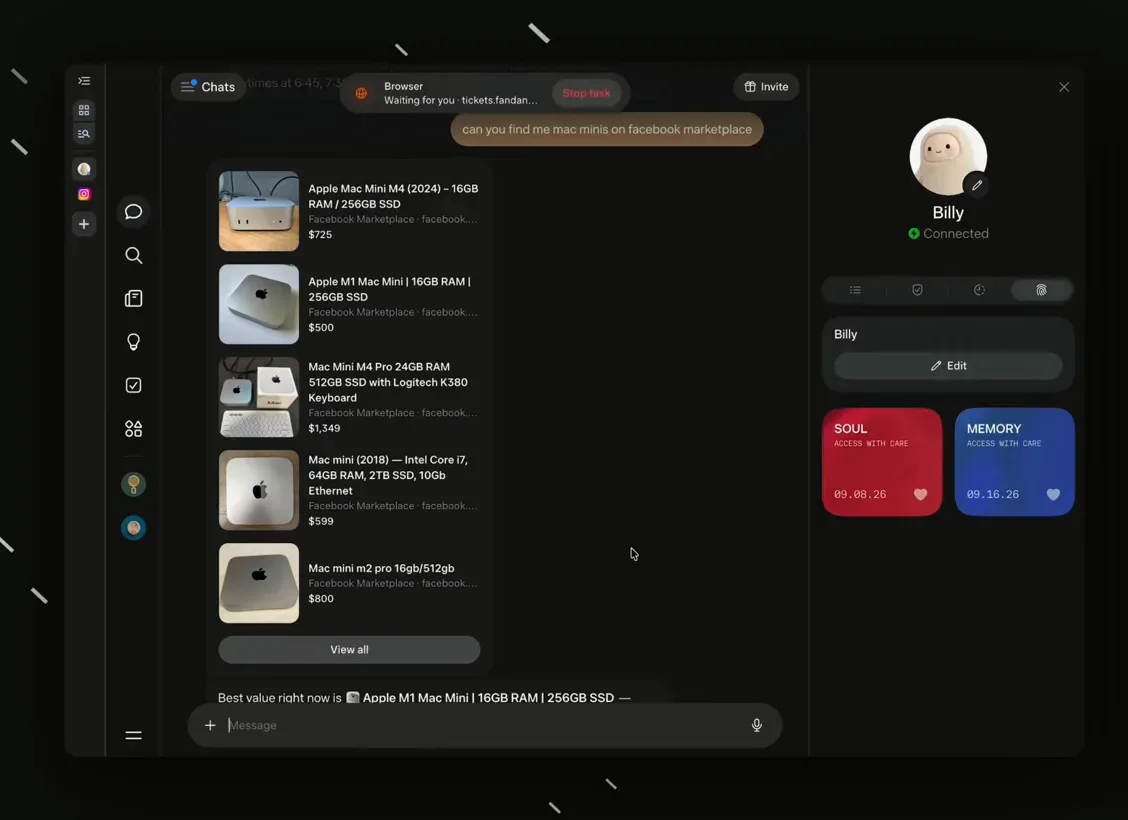Open the two-line menu icon at sidebar bottom
The image size is (1128, 820).
[134, 735]
